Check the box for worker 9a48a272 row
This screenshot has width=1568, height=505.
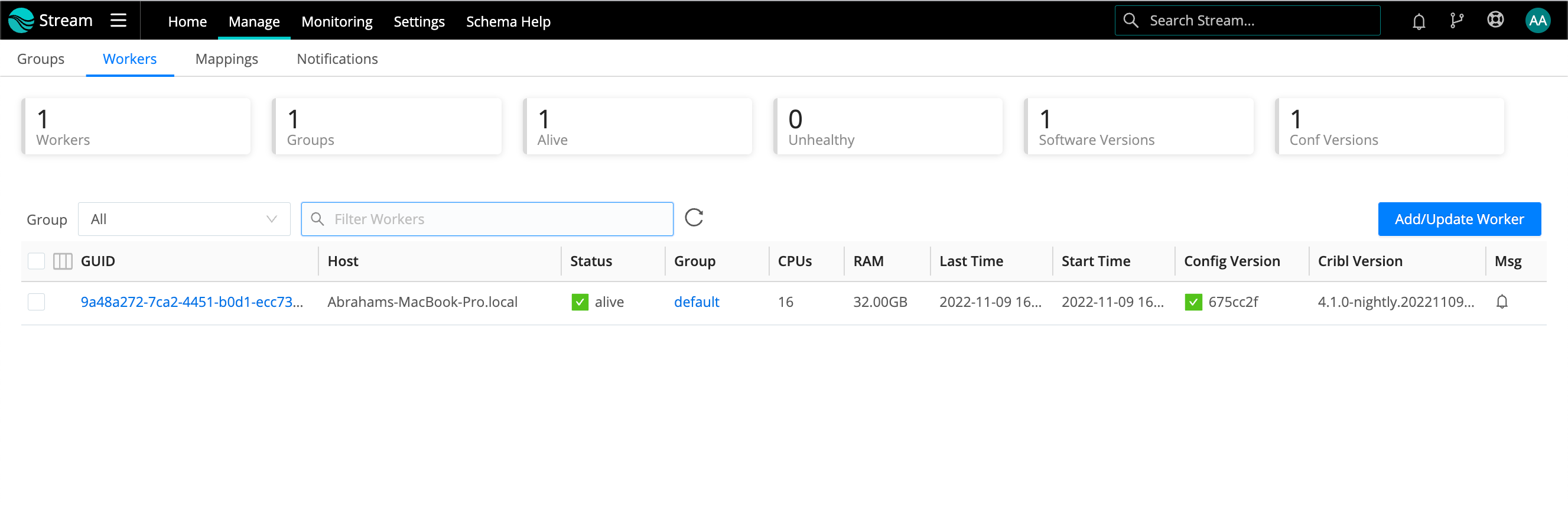tap(37, 302)
